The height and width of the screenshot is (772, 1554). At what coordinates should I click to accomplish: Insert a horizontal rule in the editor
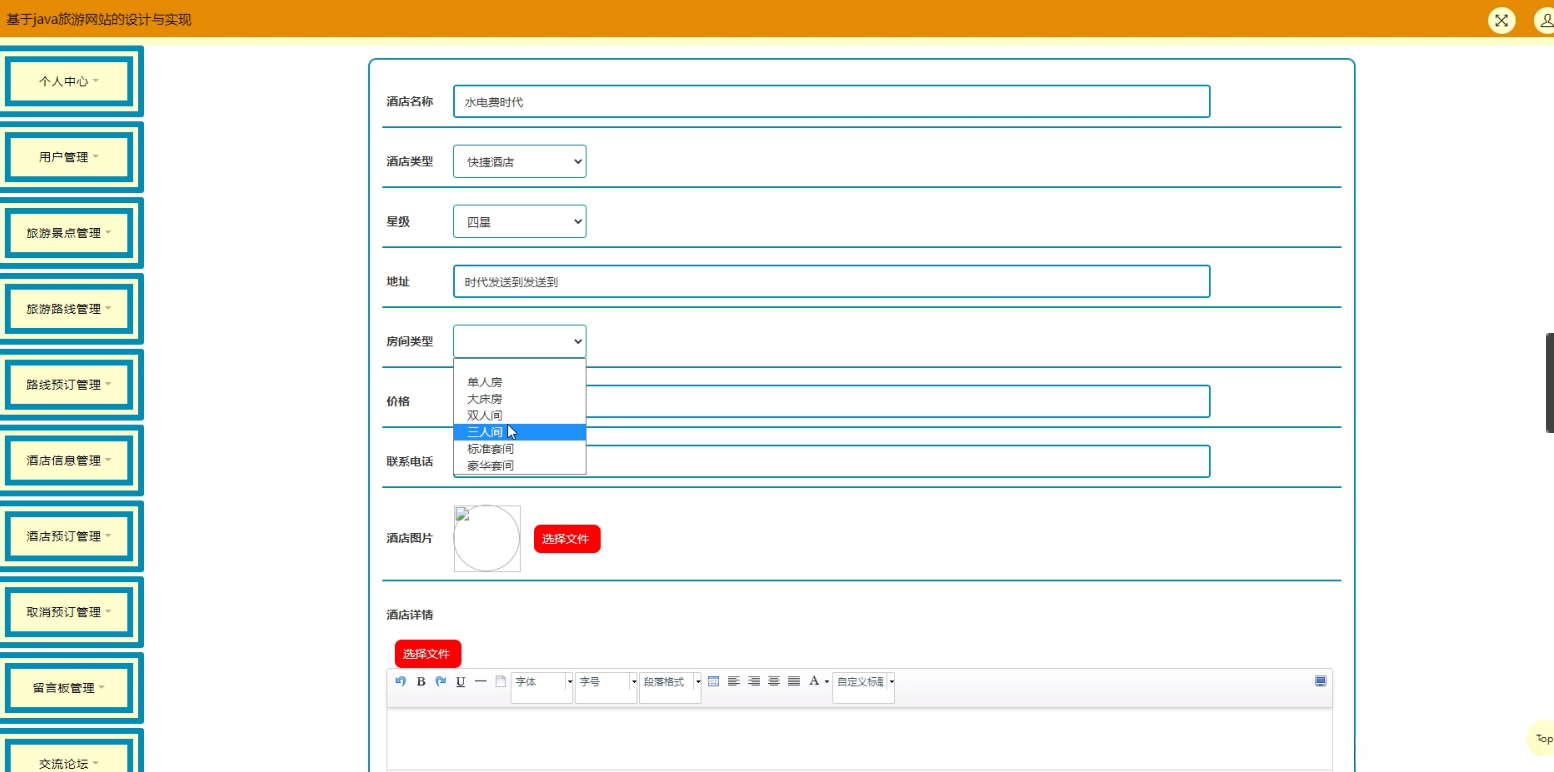(x=481, y=681)
